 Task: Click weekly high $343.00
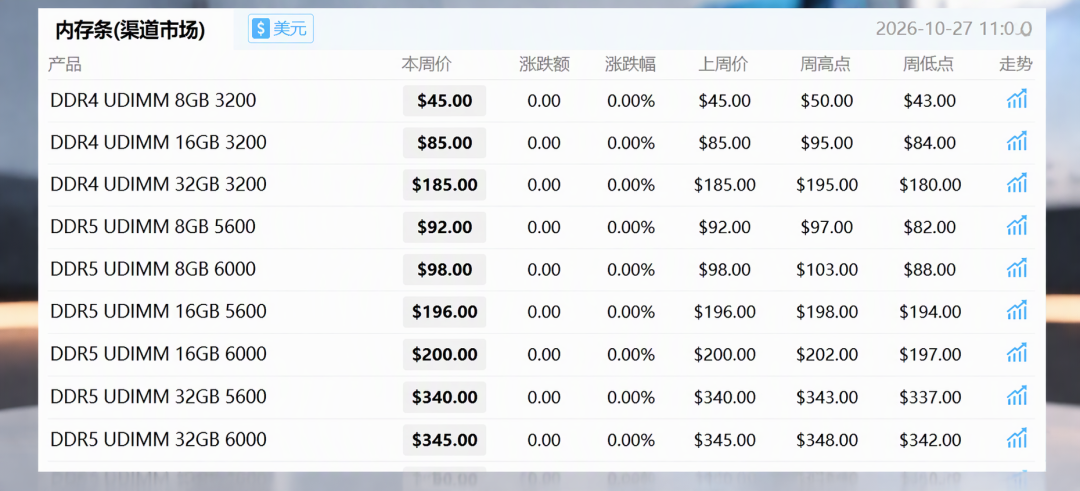827,398
